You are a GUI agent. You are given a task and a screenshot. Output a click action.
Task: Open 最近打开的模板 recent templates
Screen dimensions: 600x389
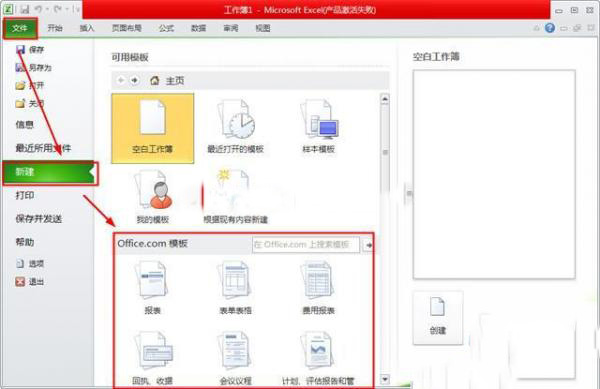(236, 127)
